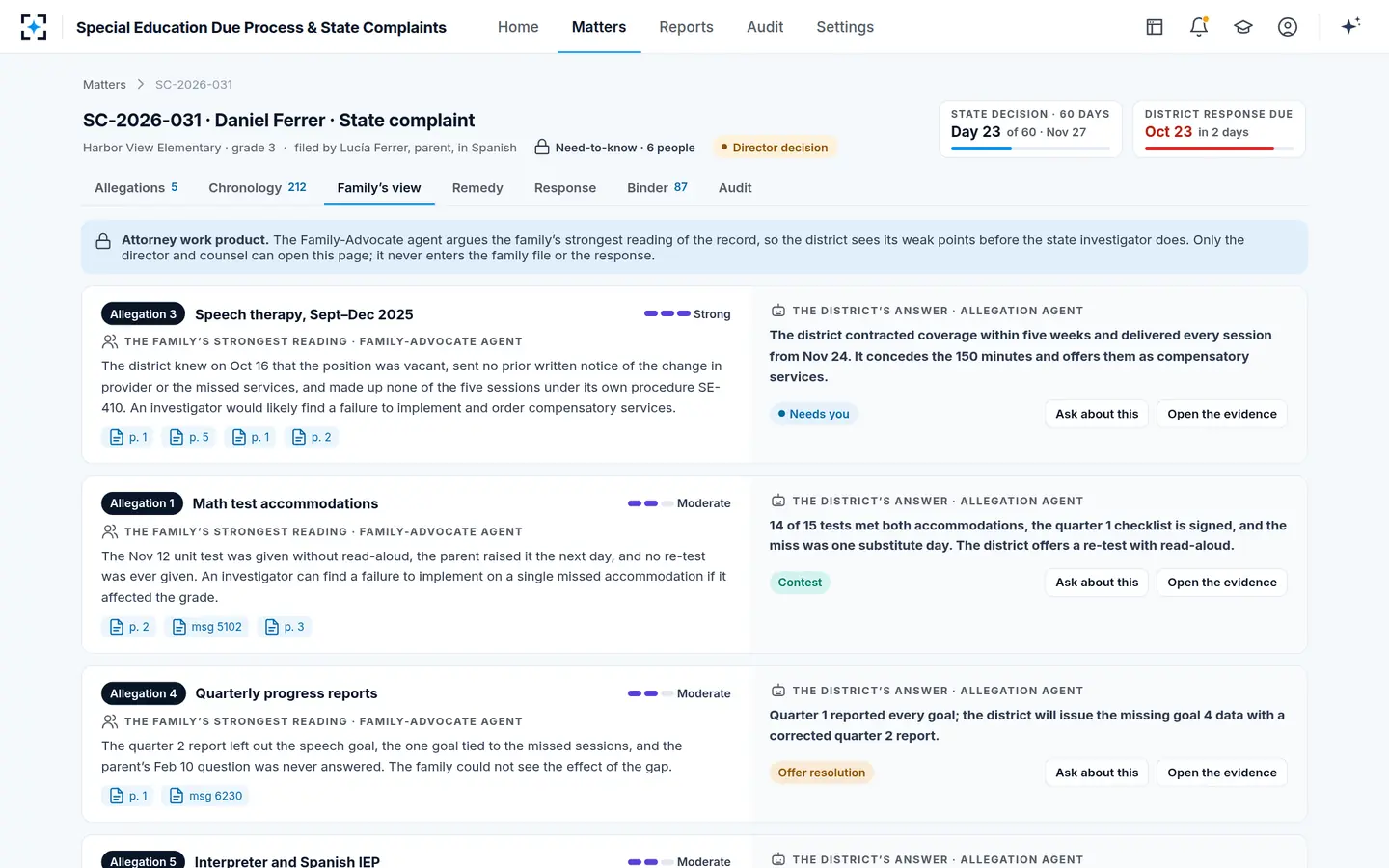Image resolution: width=1389 pixels, height=868 pixels.
Task: Open Allegation 4 msg 6230 chip
Action: pos(205,796)
